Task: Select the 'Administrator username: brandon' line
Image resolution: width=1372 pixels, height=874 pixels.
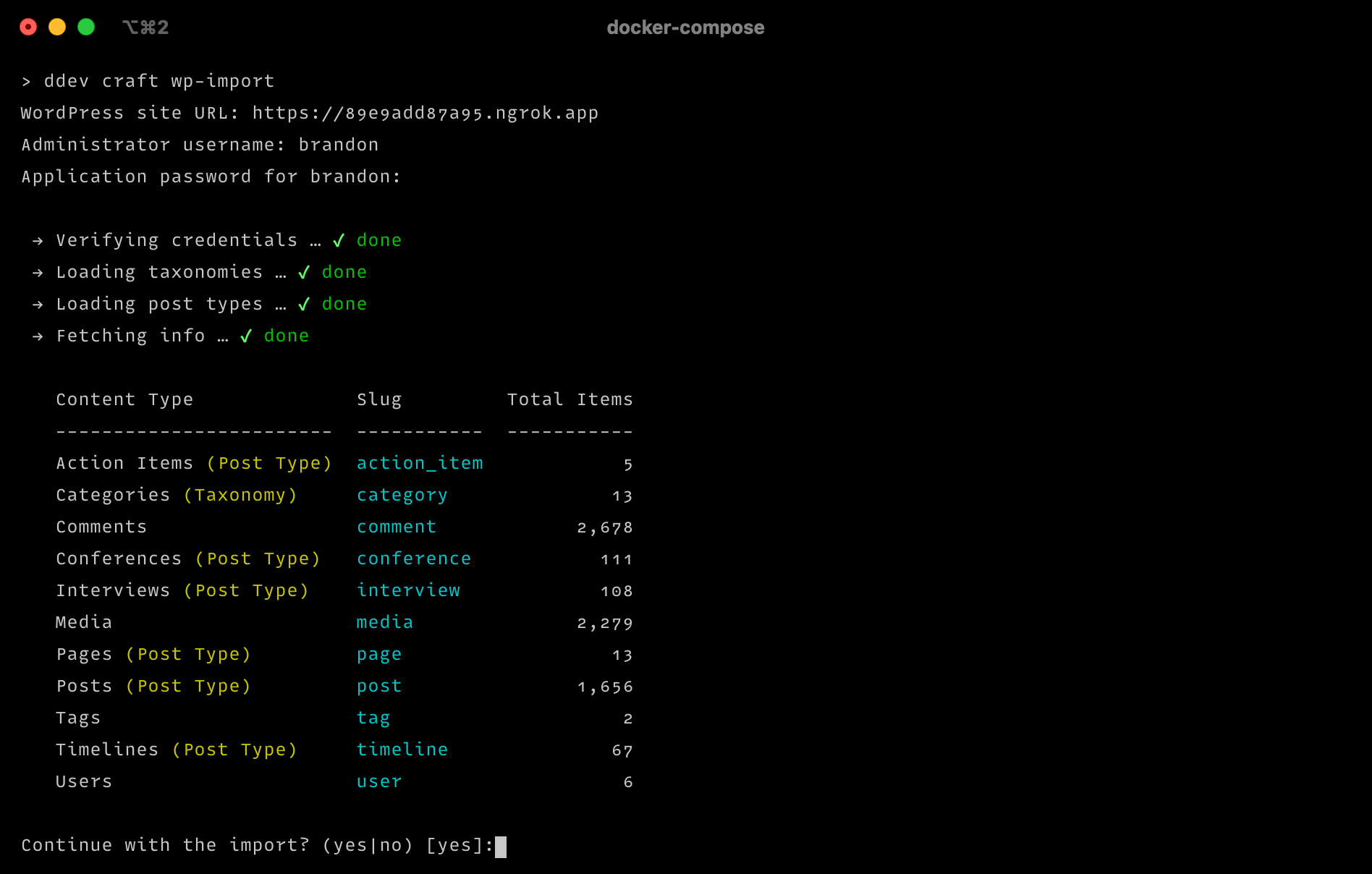Action: coord(200,145)
